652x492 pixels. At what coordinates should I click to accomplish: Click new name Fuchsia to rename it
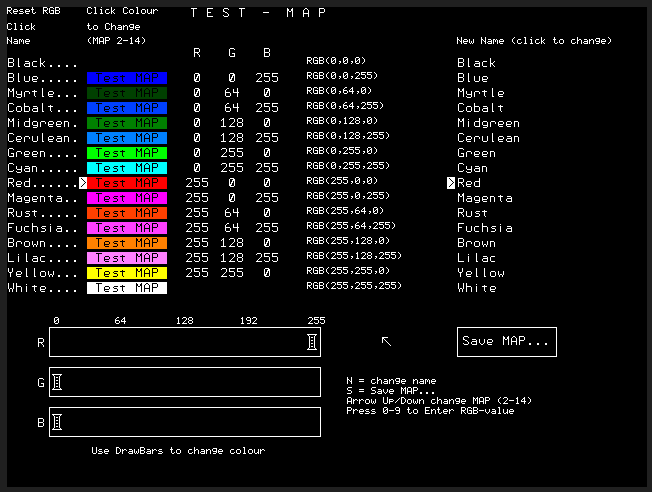485,228
